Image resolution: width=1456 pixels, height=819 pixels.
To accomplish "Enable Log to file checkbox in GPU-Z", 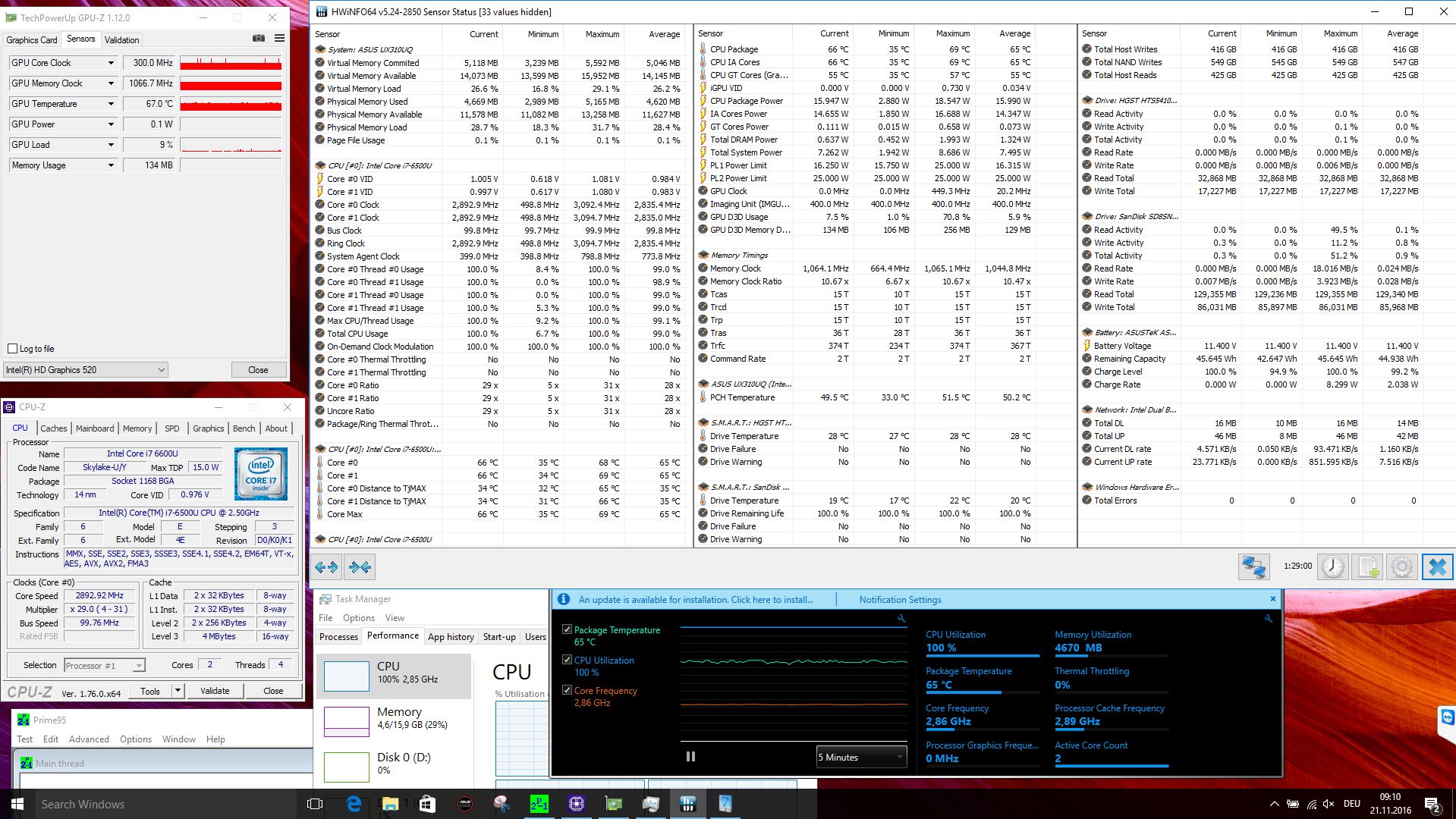I will pyautogui.click(x=12, y=349).
